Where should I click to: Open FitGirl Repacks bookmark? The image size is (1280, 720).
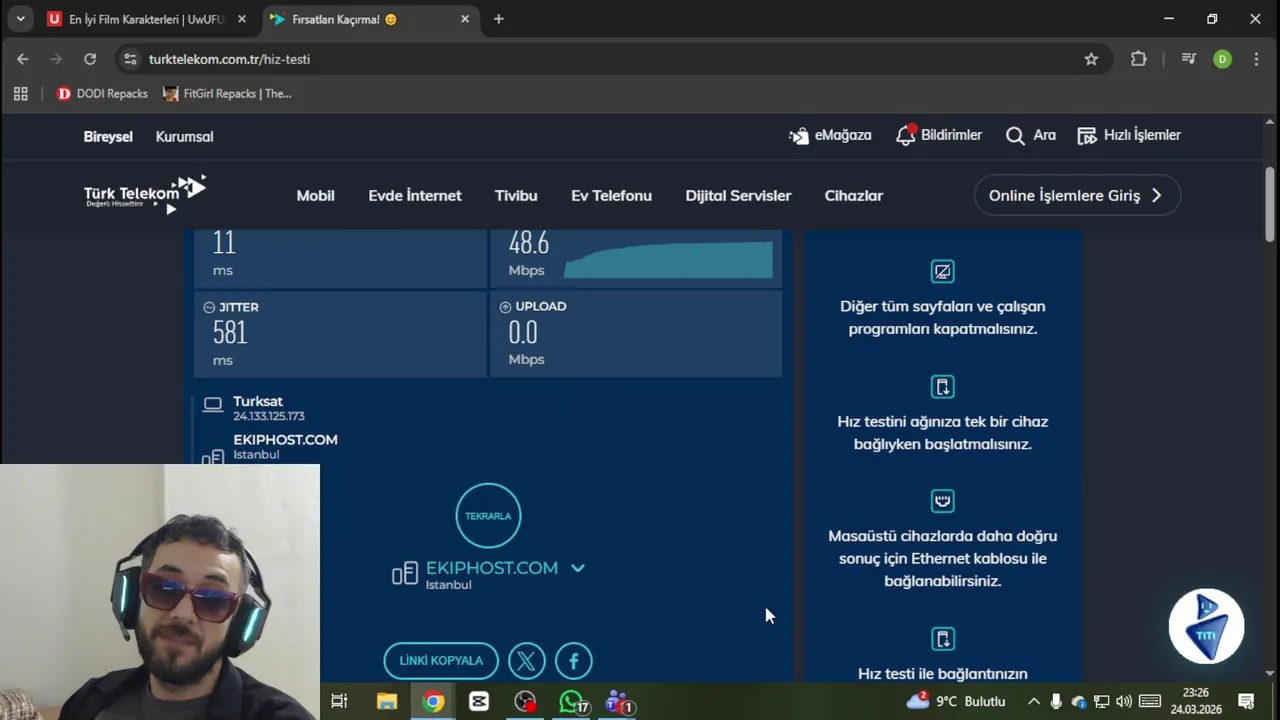tap(227, 94)
